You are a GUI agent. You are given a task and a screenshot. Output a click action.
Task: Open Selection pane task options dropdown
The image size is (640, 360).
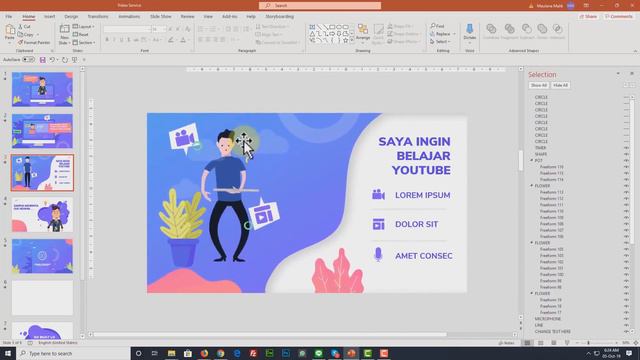tap(618, 74)
